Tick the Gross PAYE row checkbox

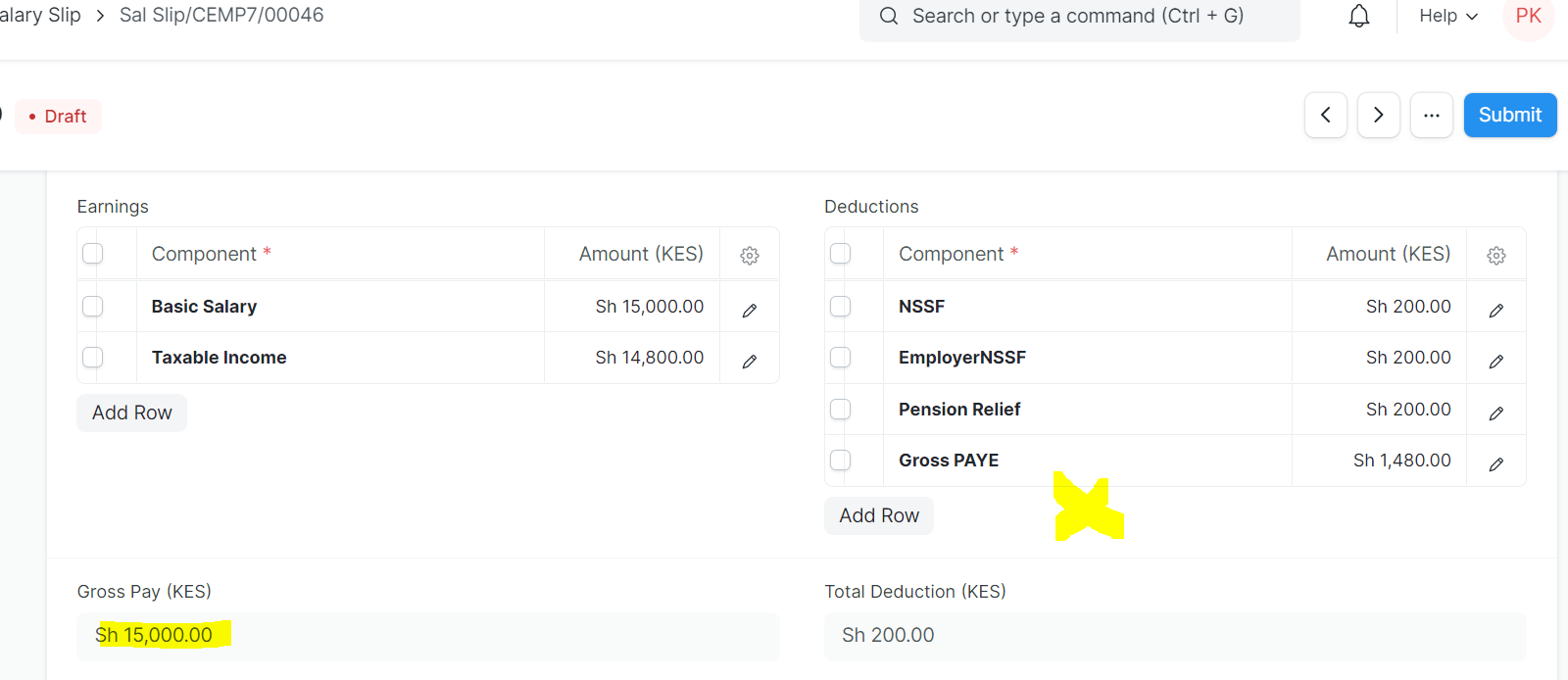pyautogui.click(x=841, y=461)
